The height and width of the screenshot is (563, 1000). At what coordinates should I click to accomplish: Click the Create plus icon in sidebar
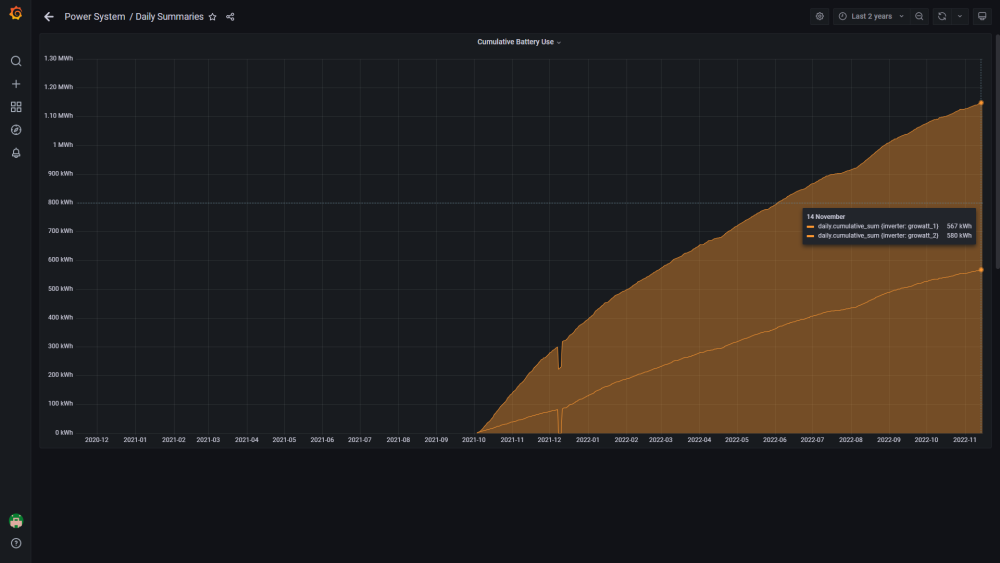pos(16,84)
